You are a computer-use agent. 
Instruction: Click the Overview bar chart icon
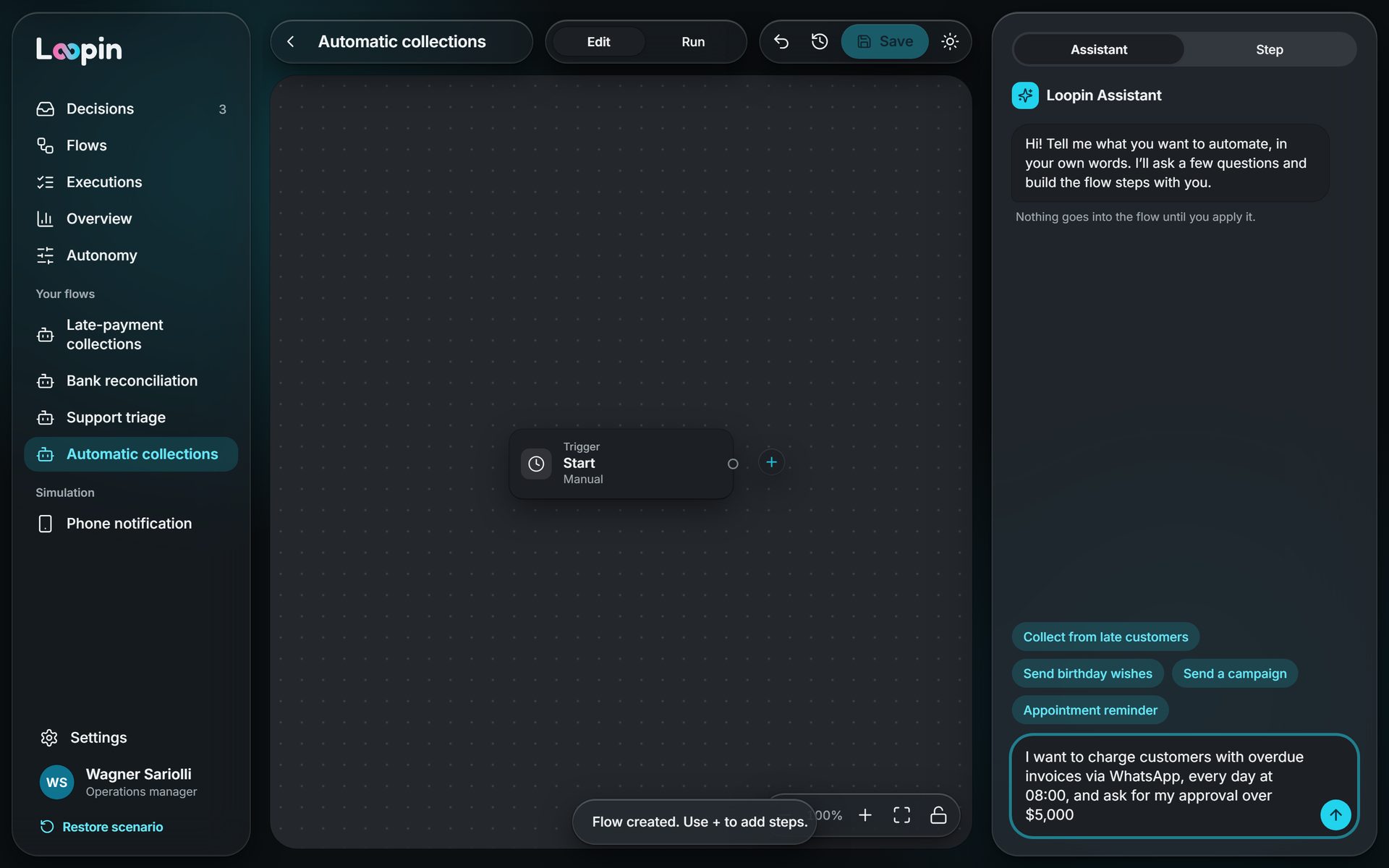pyautogui.click(x=45, y=218)
